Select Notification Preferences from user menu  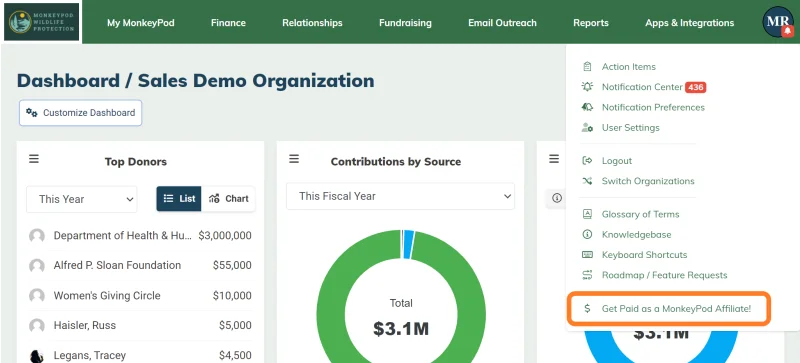pyautogui.click(x=643, y=107)
